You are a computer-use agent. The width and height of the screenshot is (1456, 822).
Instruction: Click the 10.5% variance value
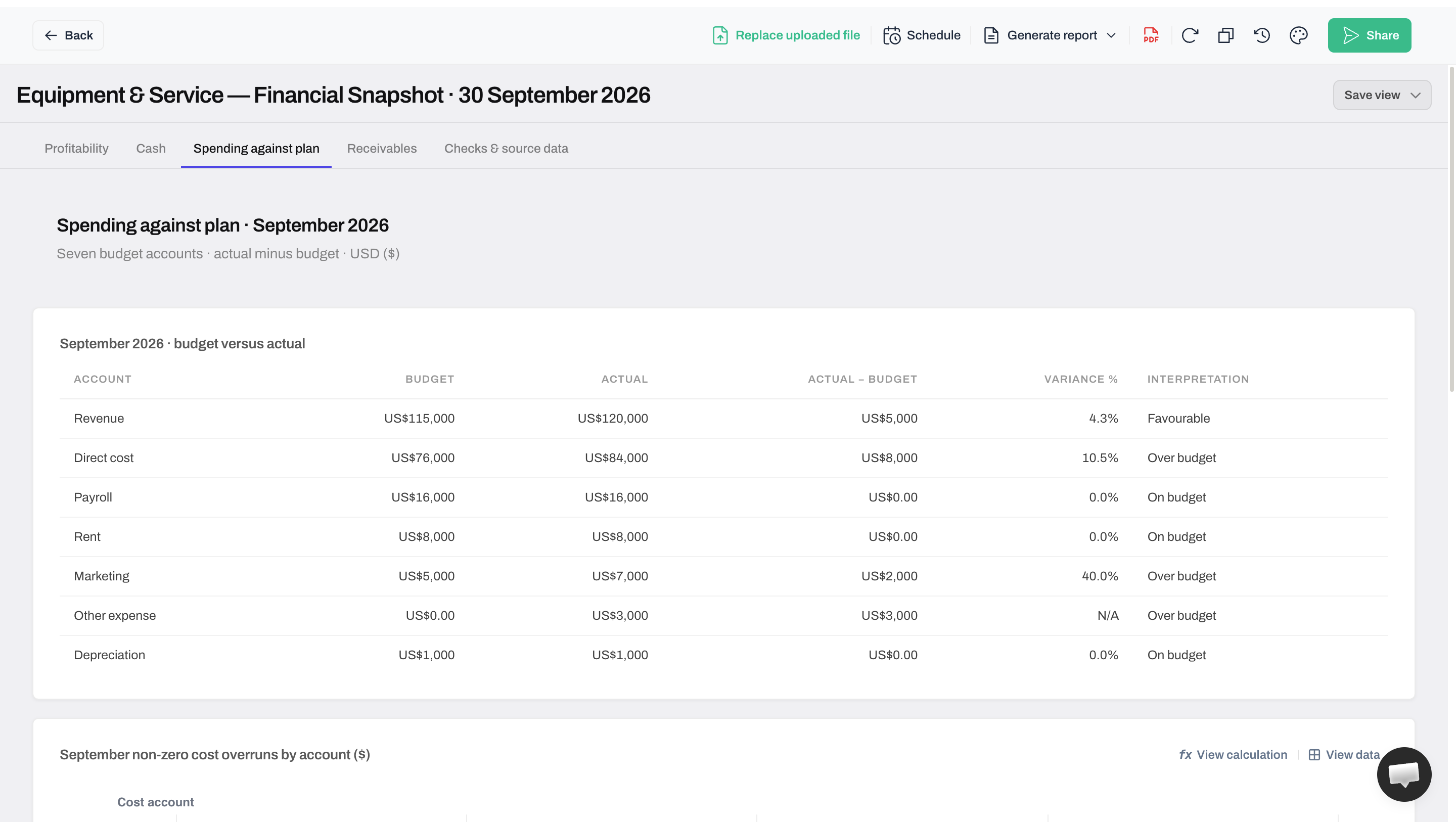(x=1100, y=458)
